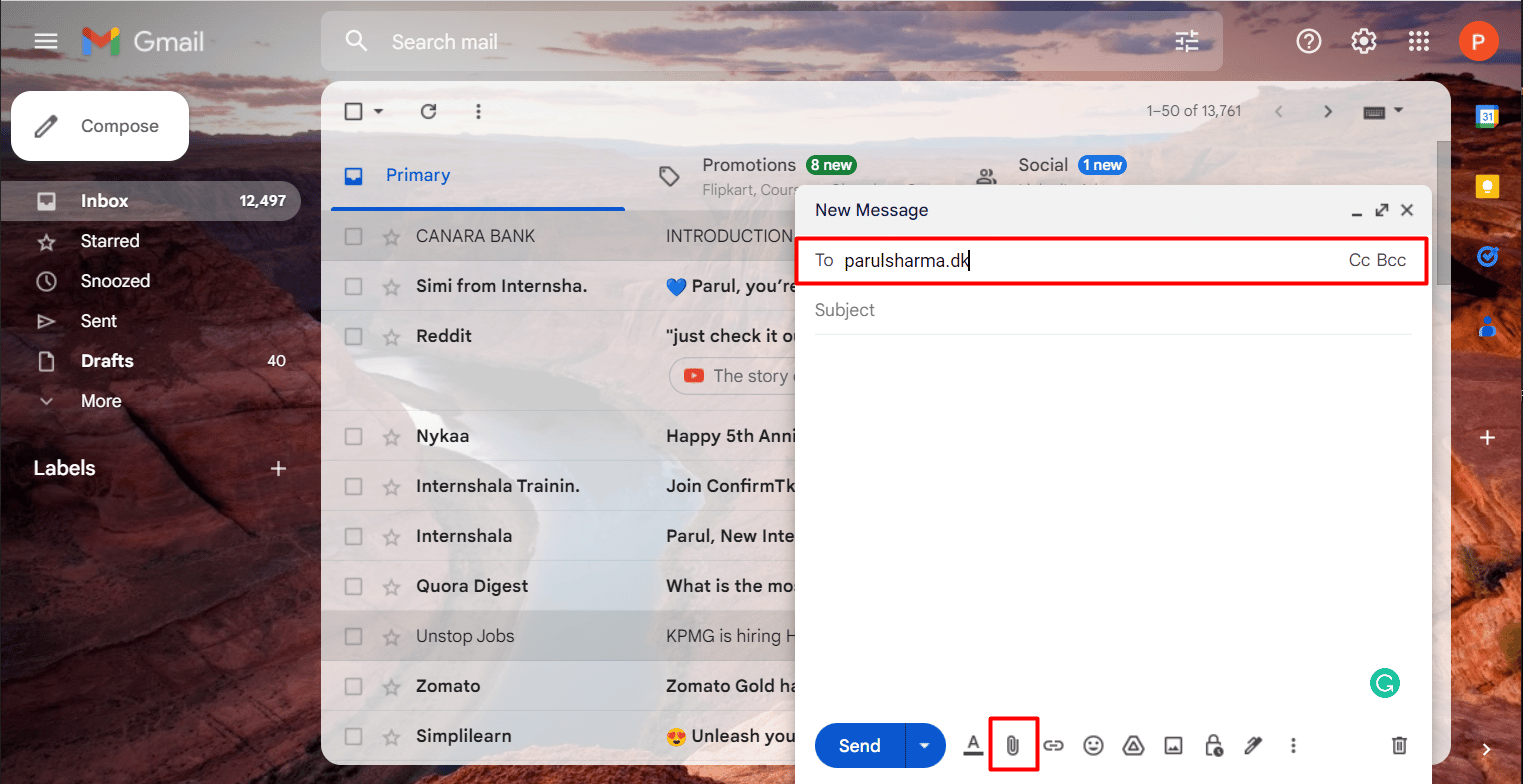The height and width of the screenshot is (784, 1523).
Task: Open more send options arrow
Action: [x=925, y=745]
